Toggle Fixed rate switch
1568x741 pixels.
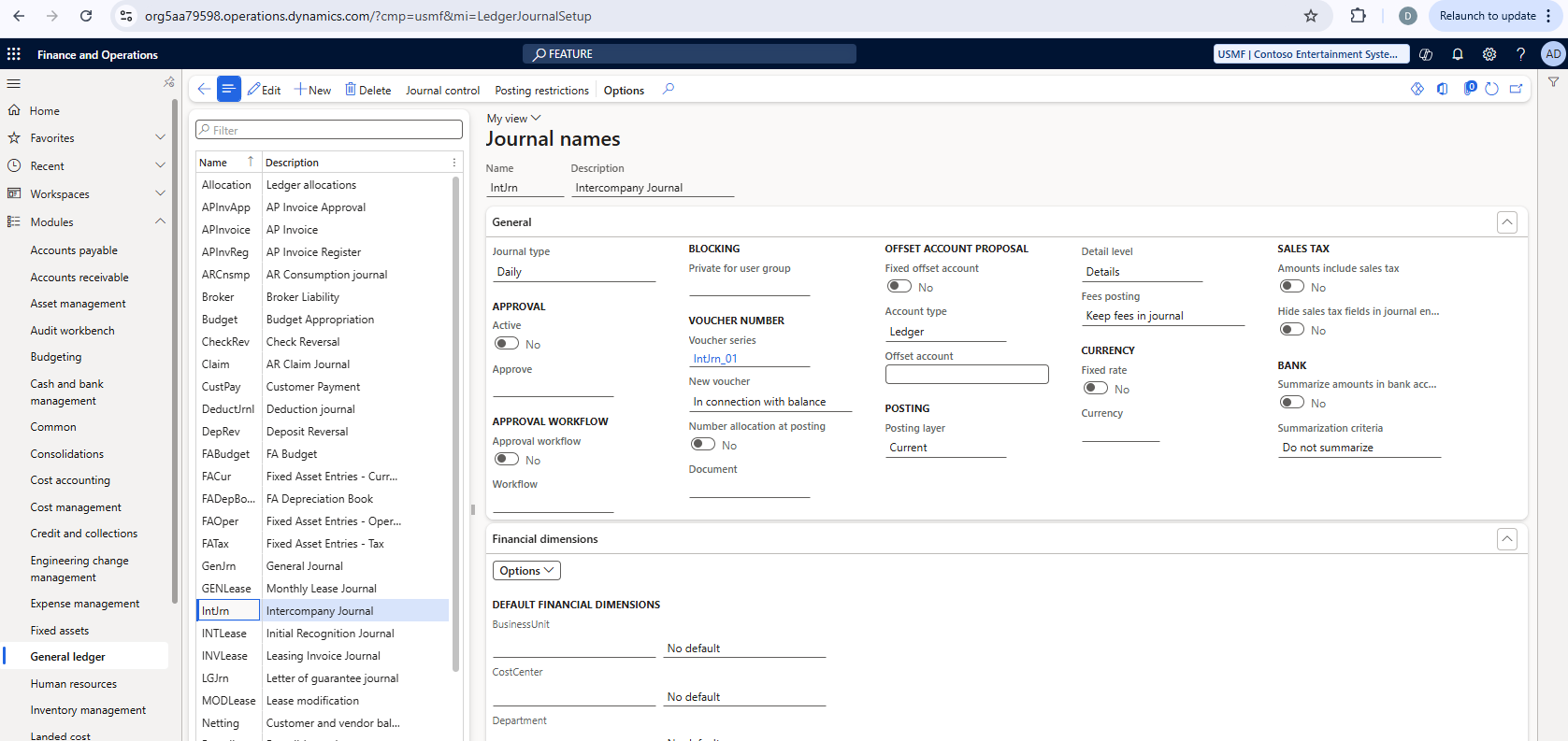pos(1096,389)
